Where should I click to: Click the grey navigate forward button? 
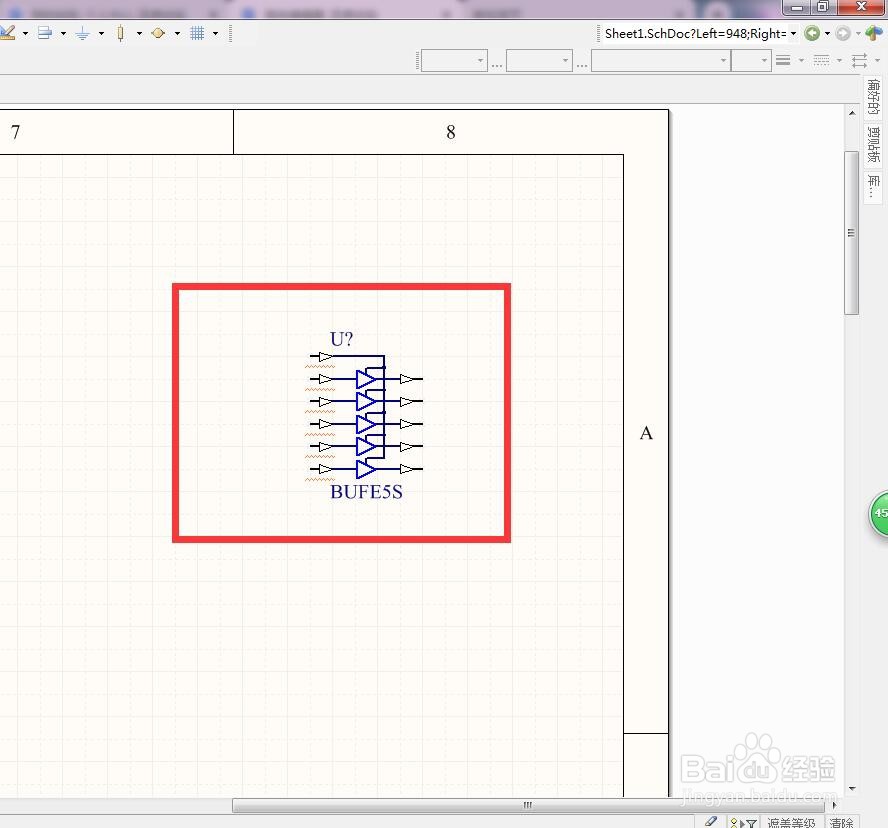point(843,33)
